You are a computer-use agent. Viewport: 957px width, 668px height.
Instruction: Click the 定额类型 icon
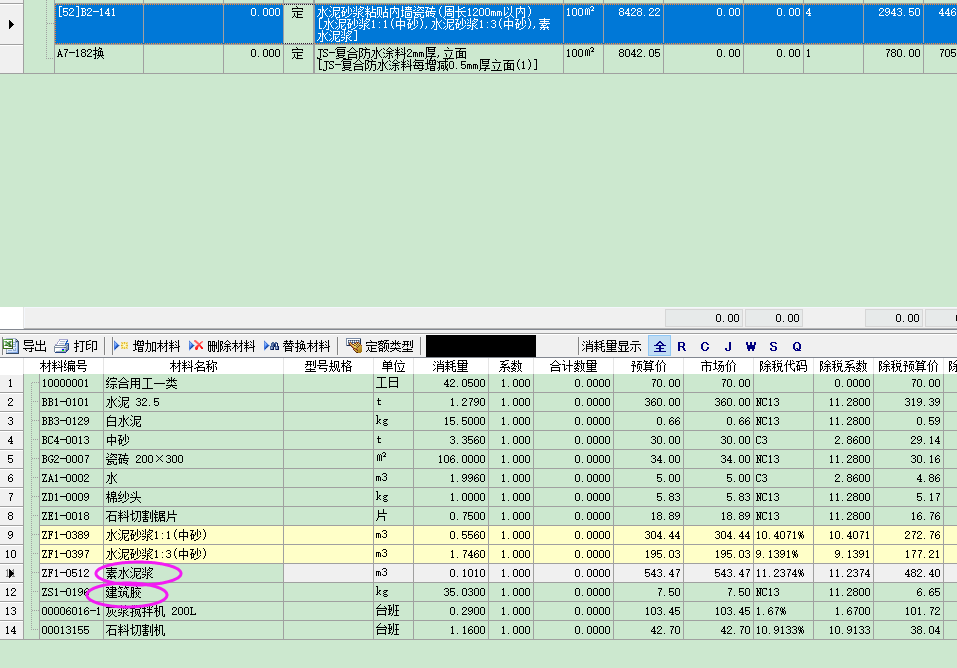(353, 346)
